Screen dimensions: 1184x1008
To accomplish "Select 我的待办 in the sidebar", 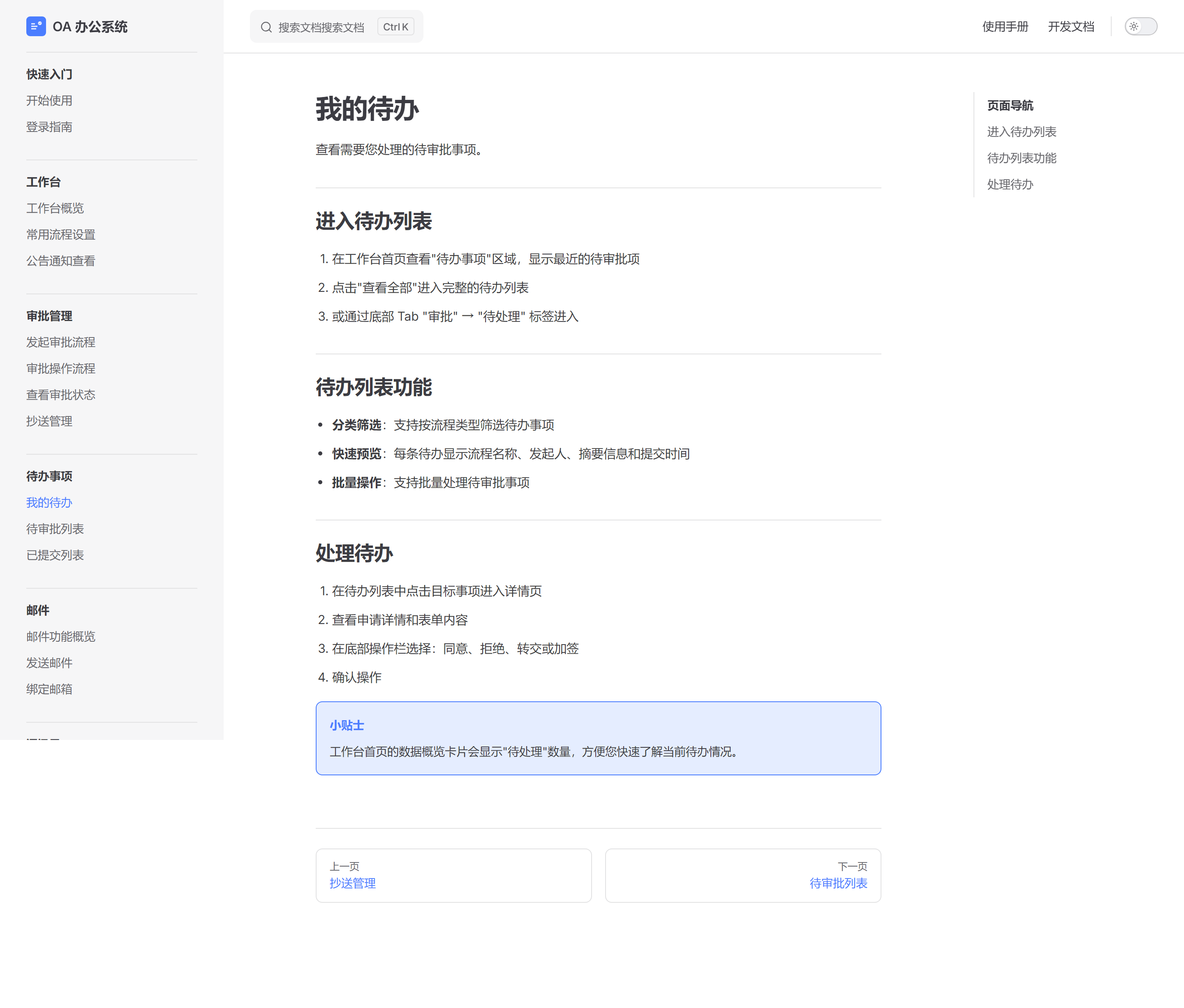I will coord(49,502).
